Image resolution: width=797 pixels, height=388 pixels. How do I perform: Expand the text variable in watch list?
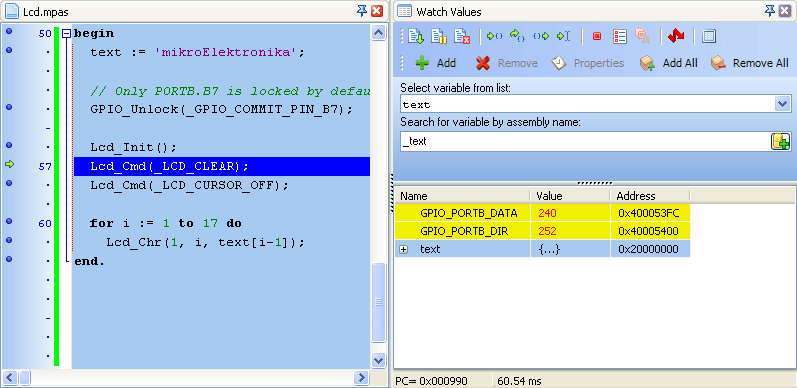tap(404, 250)
